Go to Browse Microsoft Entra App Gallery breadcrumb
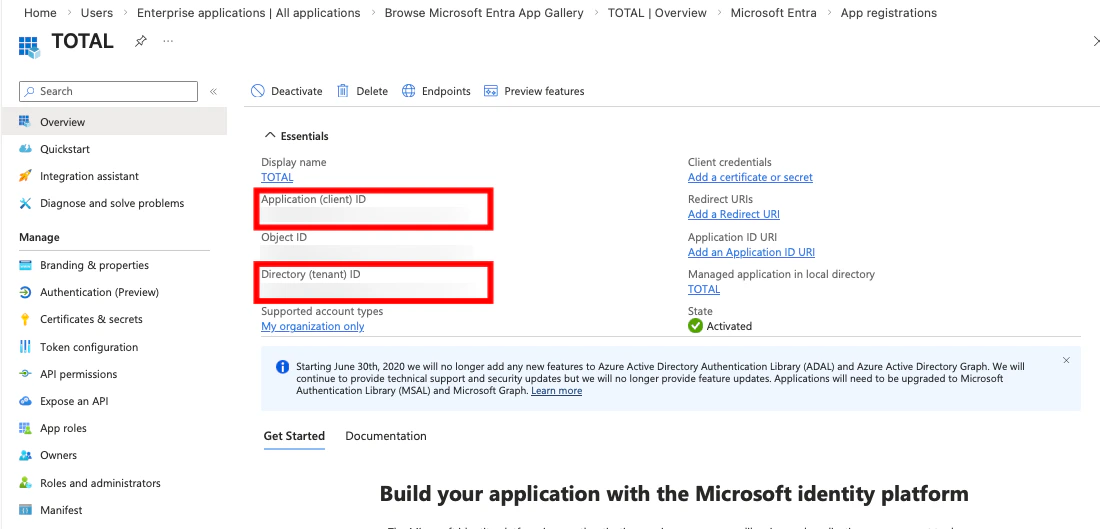Screen dimensions: 1100x529 [484, 13]
